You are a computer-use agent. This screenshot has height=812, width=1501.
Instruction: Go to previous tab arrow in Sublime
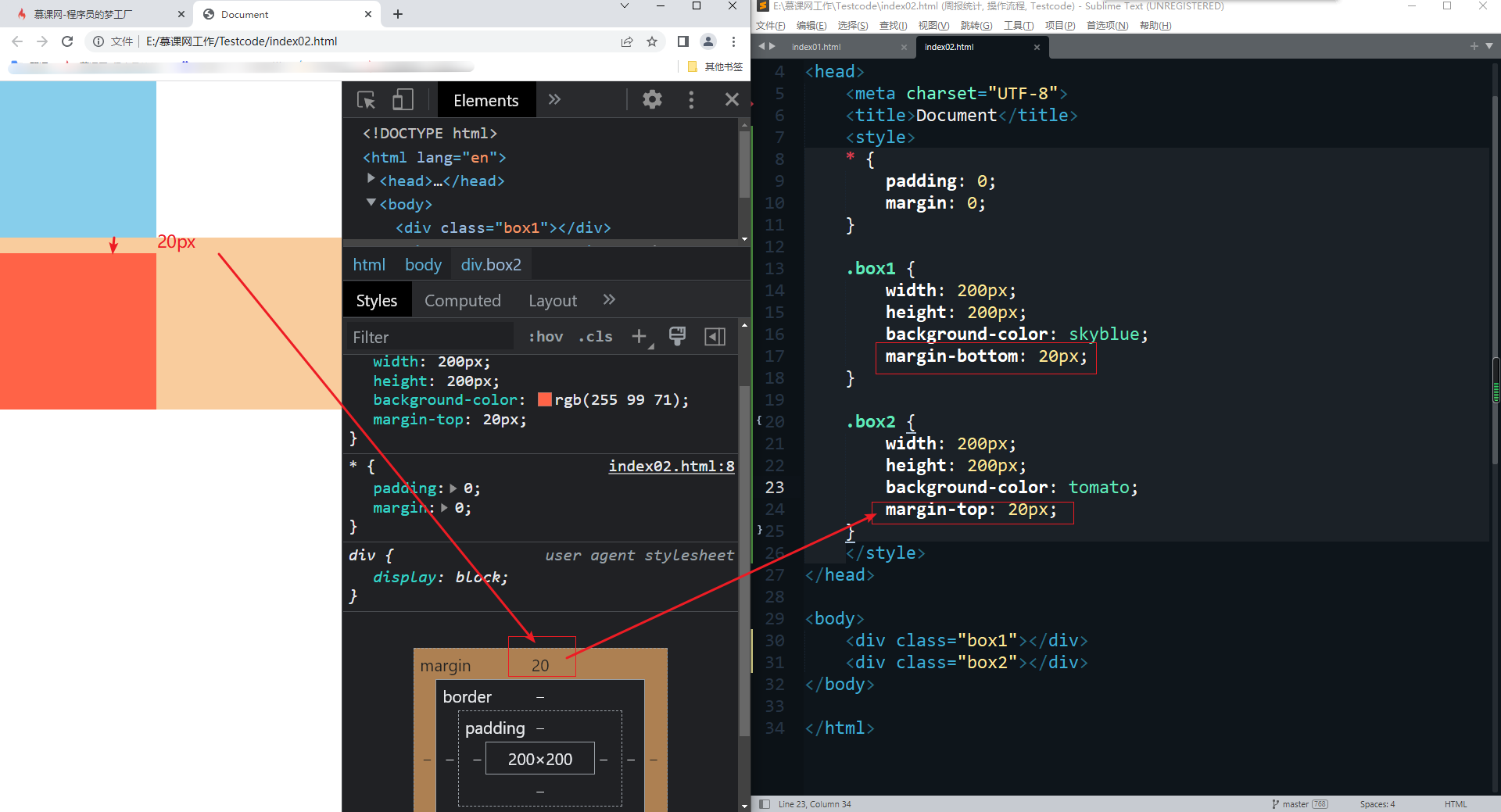point(761,46)
